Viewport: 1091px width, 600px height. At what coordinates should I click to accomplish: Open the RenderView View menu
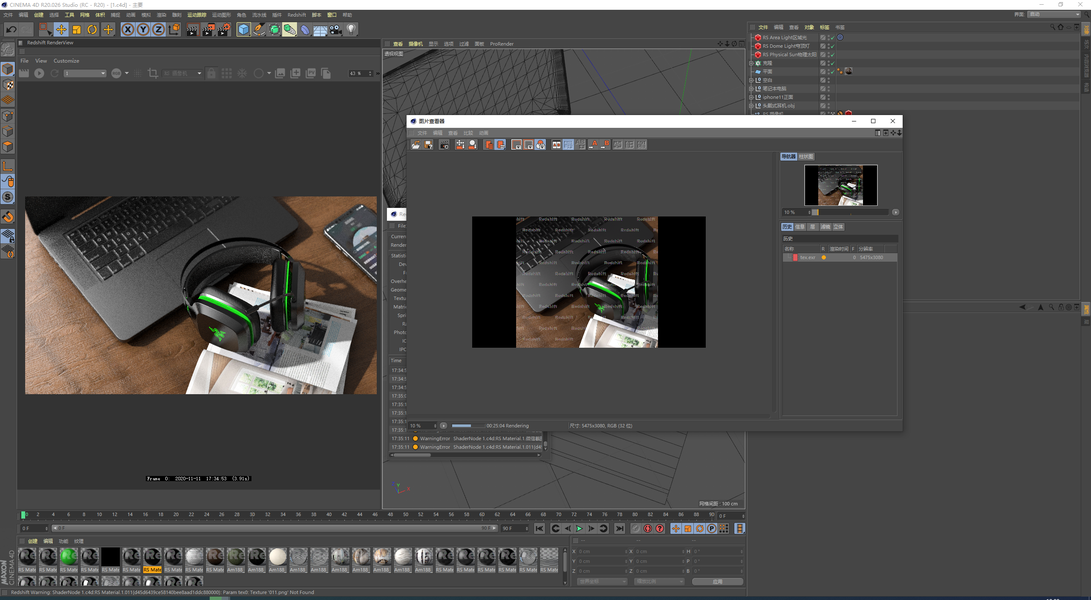(x=41, y=61)
